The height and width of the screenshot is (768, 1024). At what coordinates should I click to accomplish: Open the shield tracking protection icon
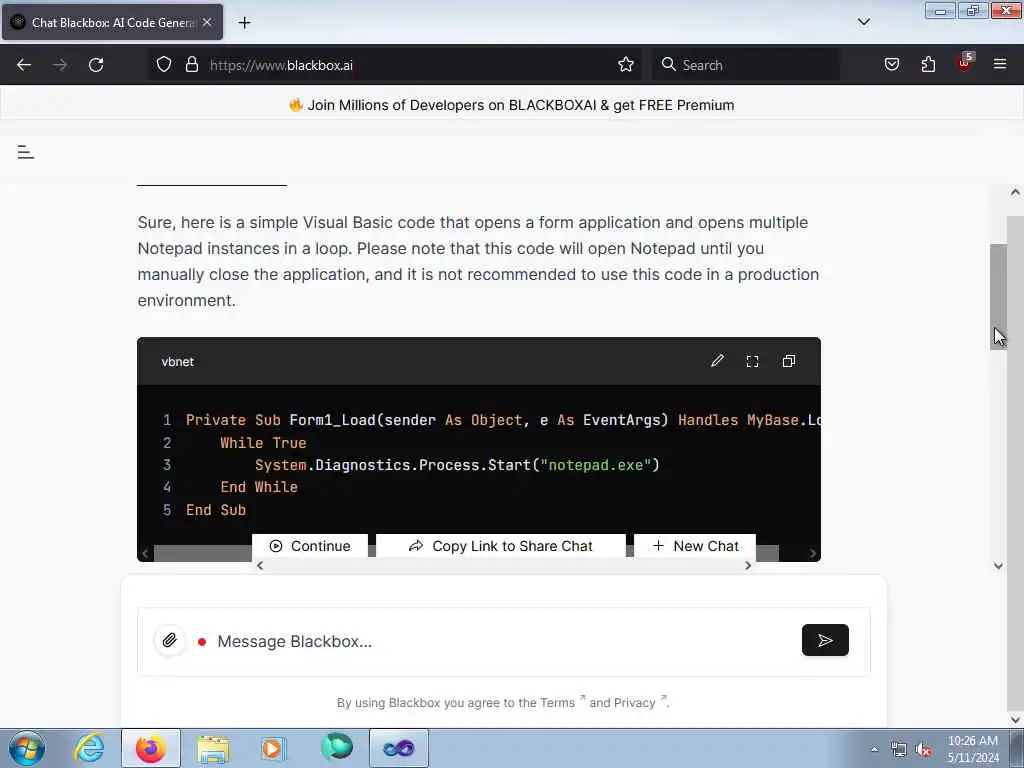pos(164,64)
